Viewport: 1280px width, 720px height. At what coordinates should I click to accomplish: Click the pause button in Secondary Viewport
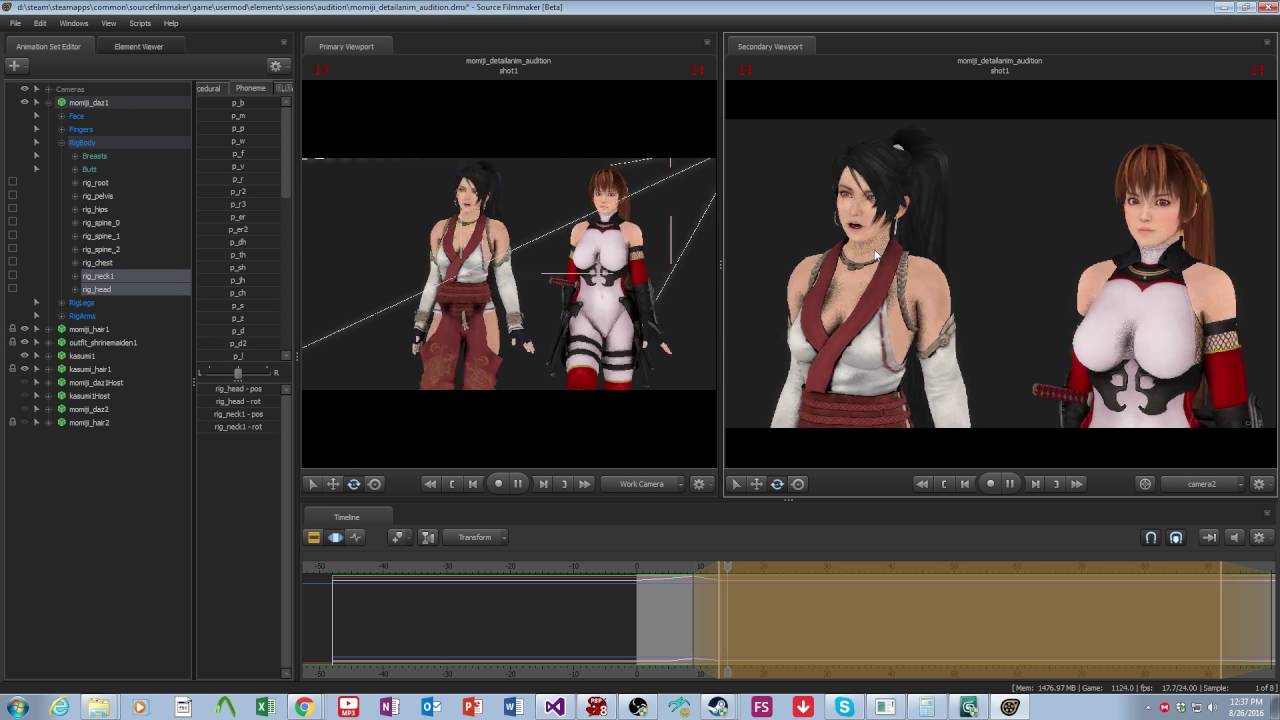coord(1010,484)
